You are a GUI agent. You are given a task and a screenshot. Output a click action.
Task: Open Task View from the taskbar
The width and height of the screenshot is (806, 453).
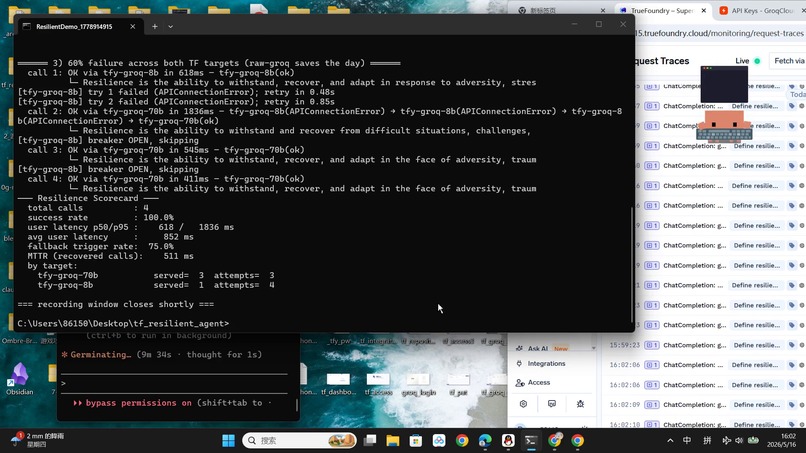click(x=370, y=441)
